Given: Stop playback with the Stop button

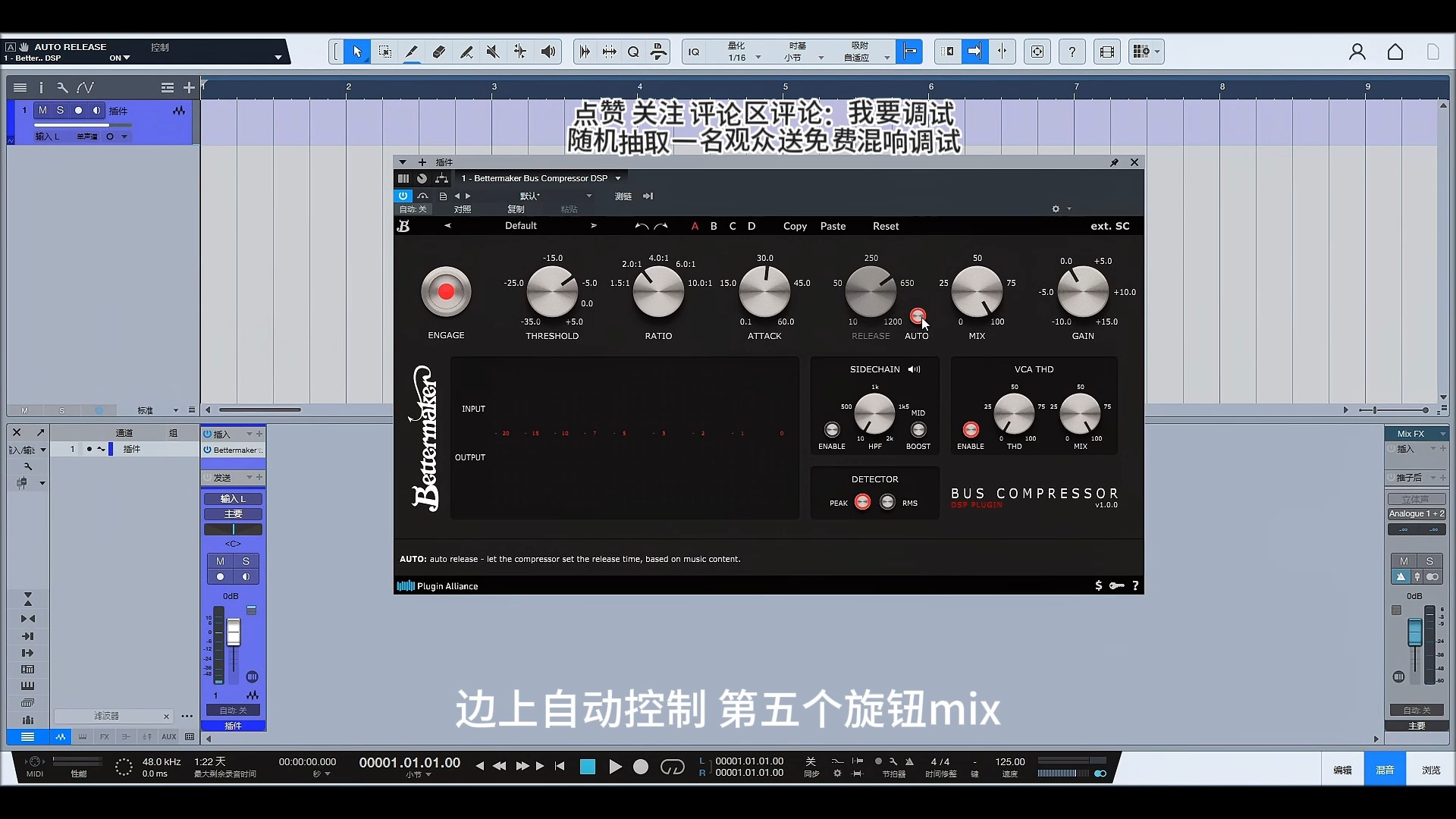Looking at the screenshot, I should click(588, 767).
